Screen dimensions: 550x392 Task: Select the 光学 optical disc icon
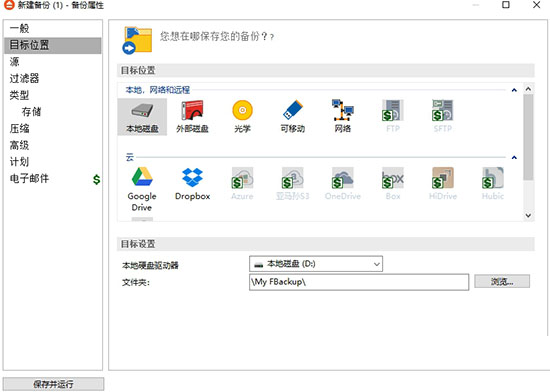pos(242,117)
